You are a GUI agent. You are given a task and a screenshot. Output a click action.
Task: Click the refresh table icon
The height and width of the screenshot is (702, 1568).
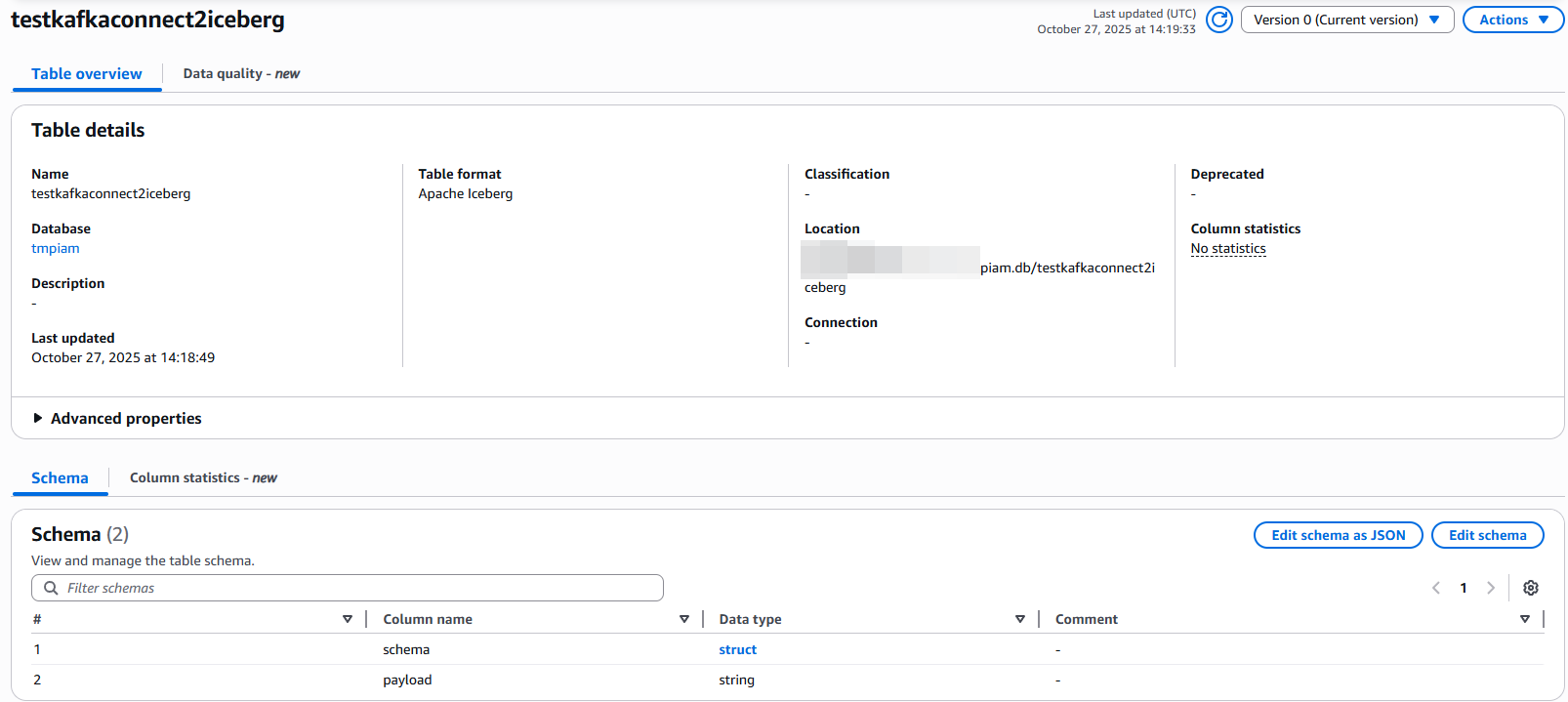pyautogui.click(x=1218, y=20)
